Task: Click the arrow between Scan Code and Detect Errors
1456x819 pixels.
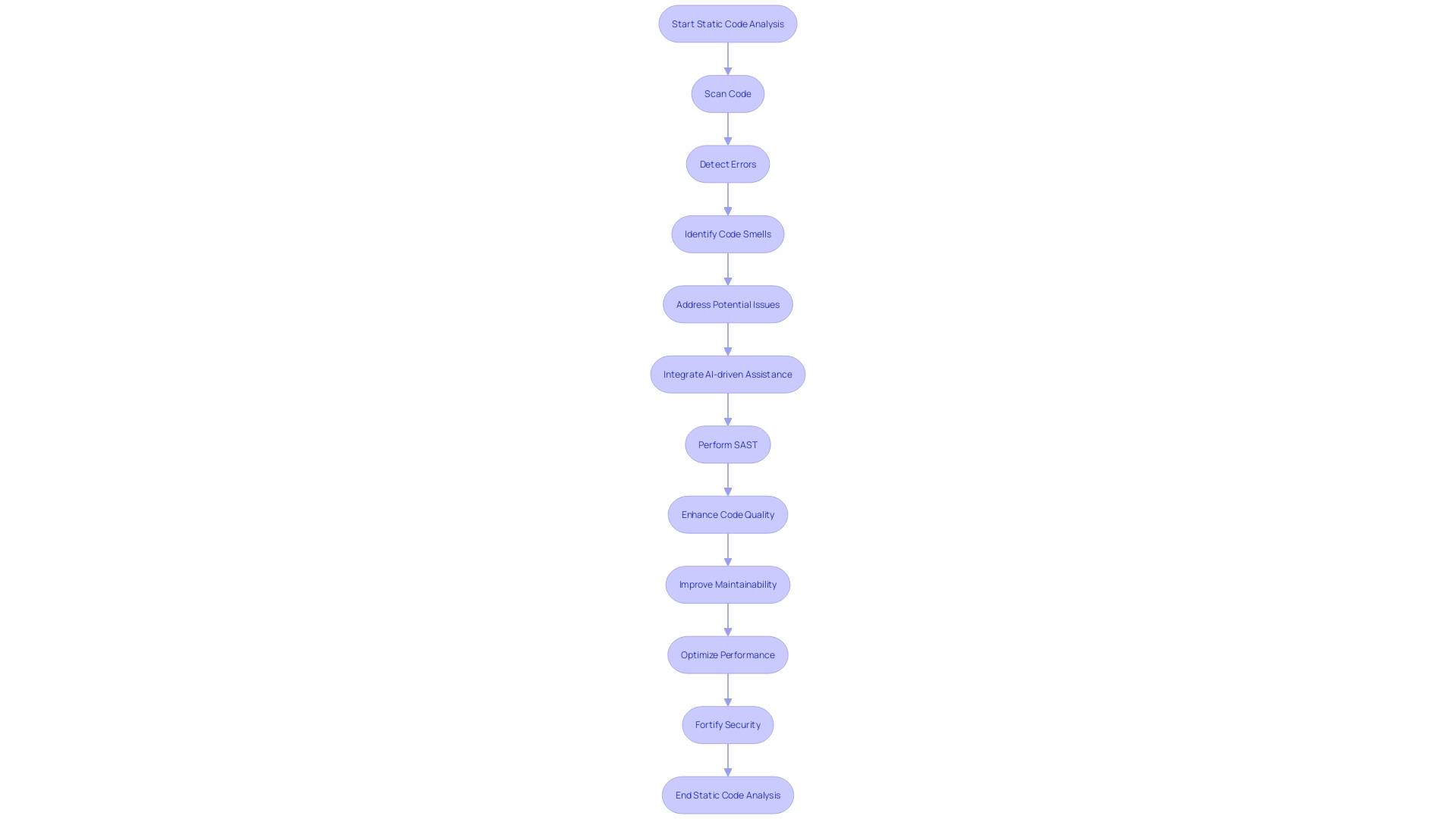Action: click(x=728, y=128)
